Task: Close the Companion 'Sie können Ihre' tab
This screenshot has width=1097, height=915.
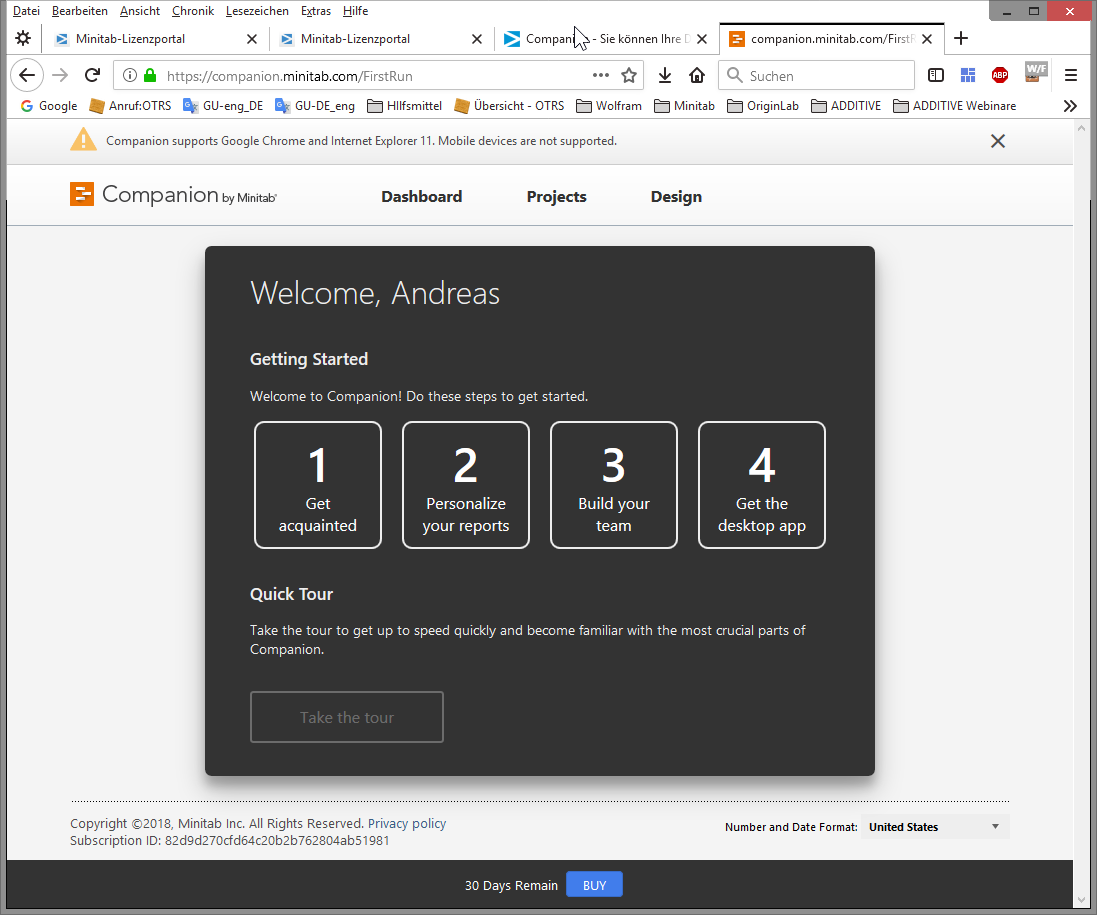Action: tap(702, 39)
